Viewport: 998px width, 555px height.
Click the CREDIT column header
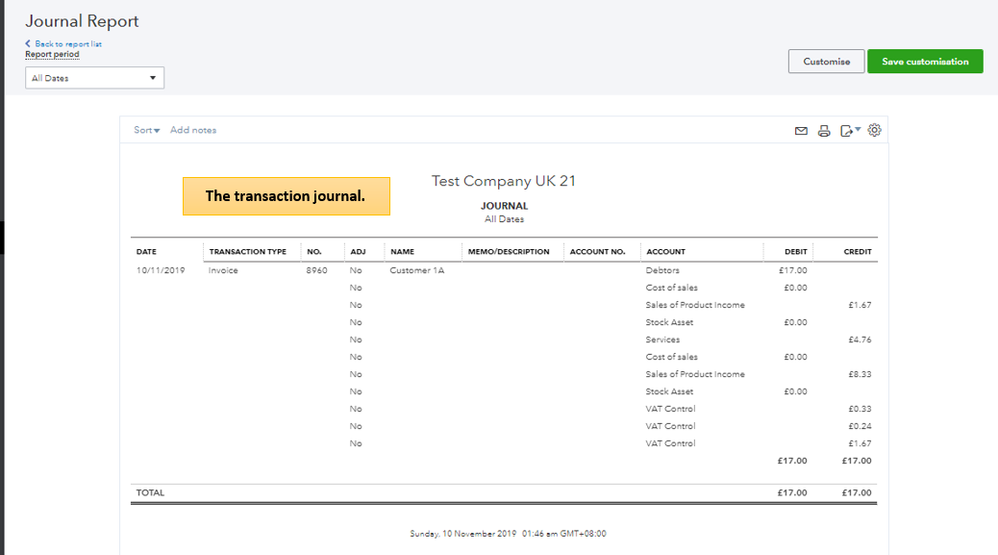(857, 251)
